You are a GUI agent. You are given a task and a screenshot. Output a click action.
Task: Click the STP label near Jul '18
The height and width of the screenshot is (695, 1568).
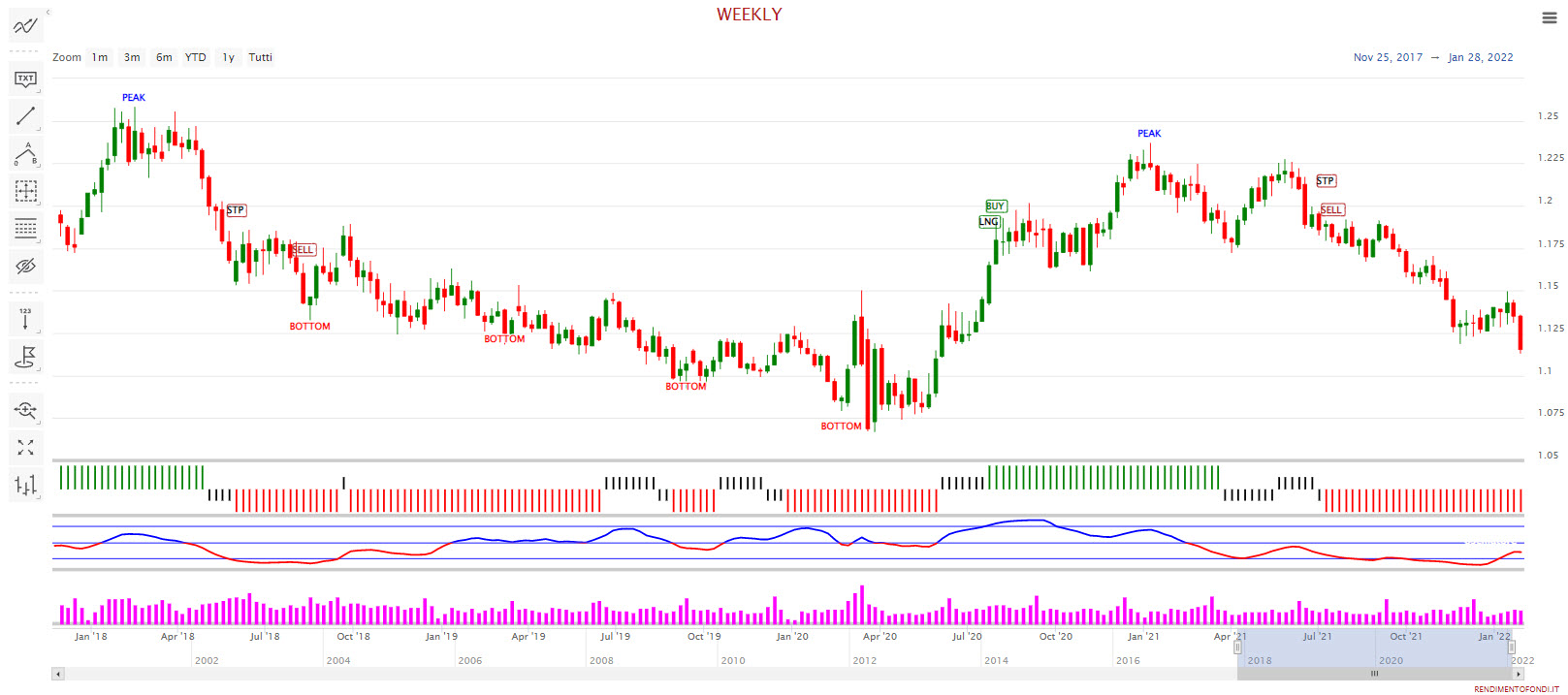click(236, 210)
